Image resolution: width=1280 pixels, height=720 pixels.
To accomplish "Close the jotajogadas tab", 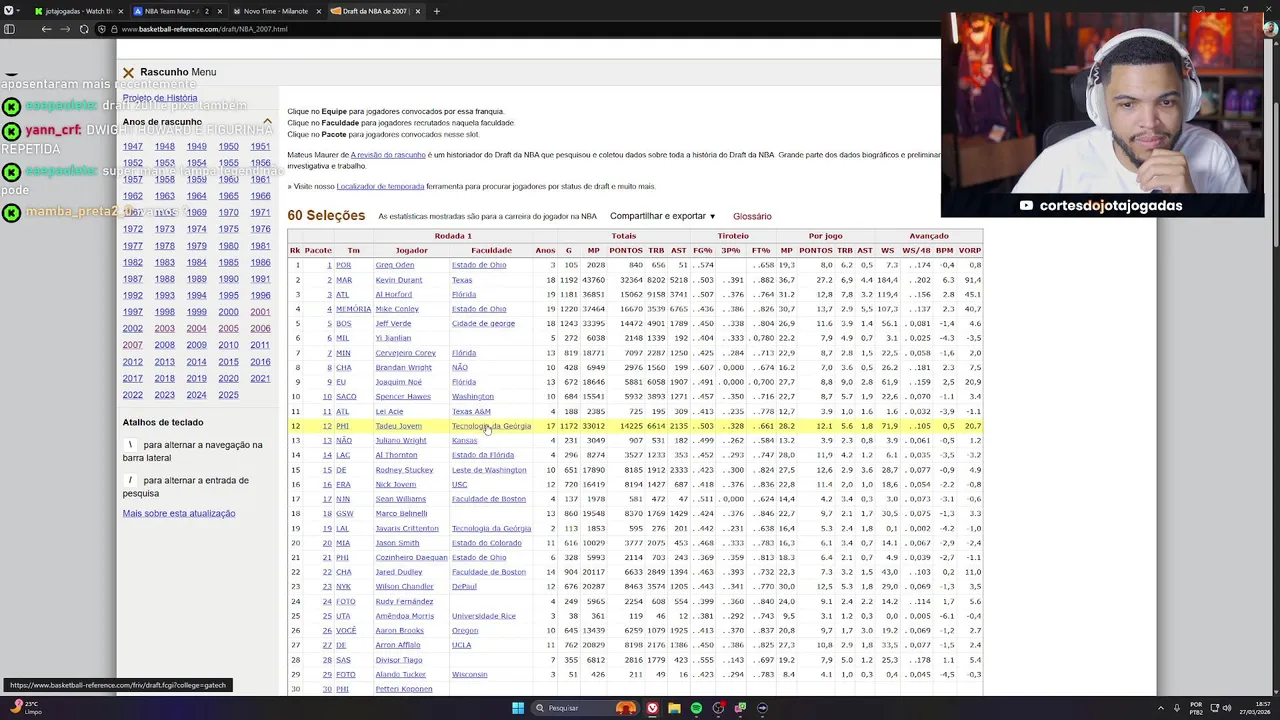I will click(122, 11).
